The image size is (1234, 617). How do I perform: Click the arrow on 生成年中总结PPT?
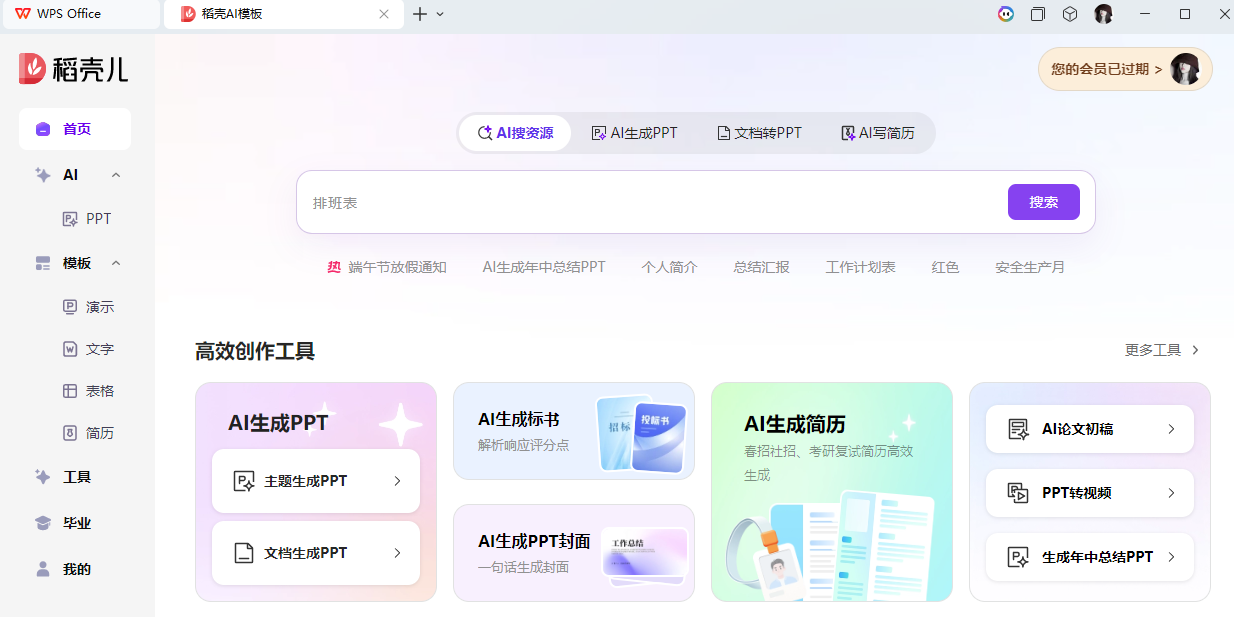1172,557
